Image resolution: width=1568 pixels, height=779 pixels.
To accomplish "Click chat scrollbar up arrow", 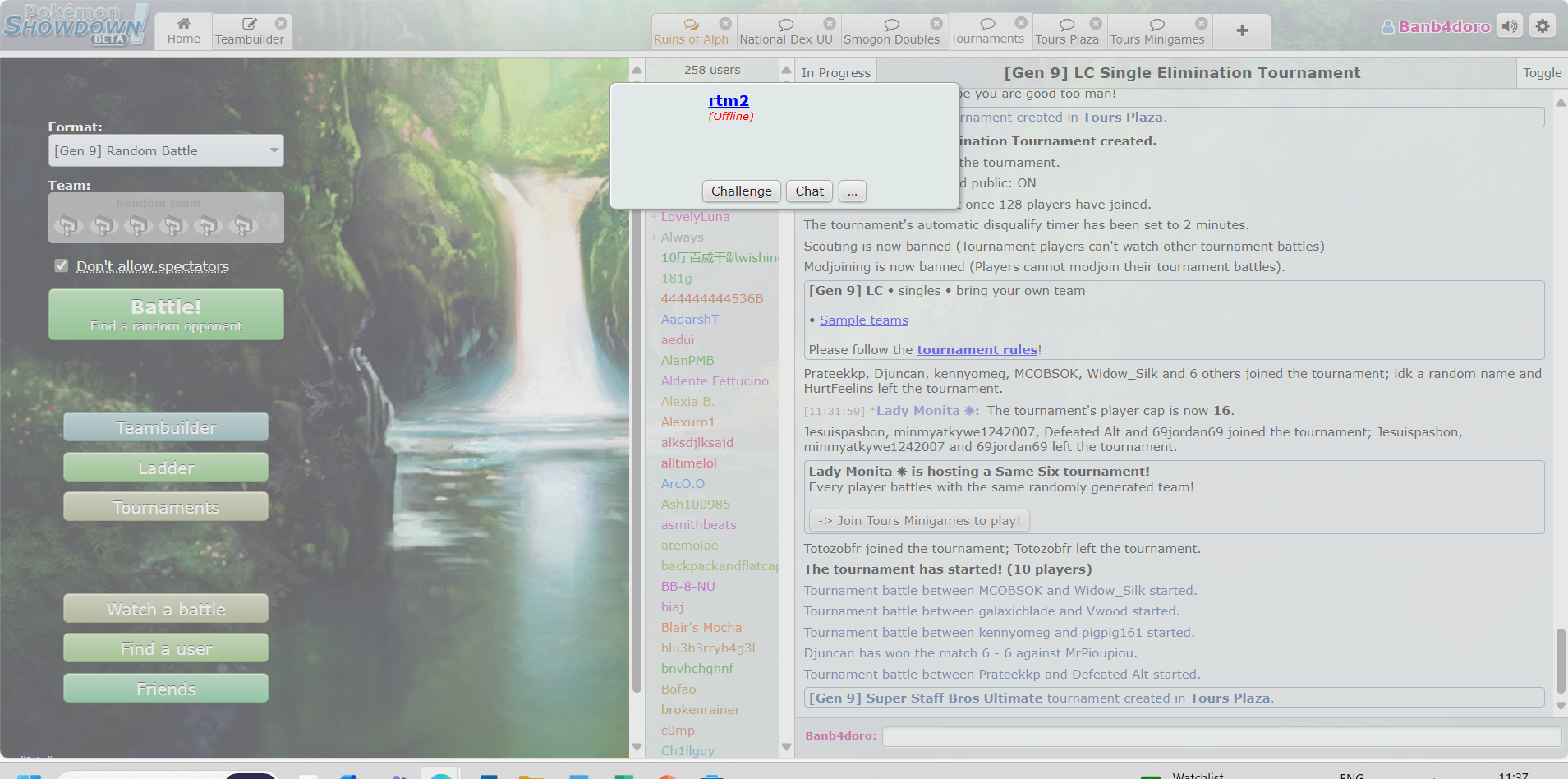I will click(1561, 103).
